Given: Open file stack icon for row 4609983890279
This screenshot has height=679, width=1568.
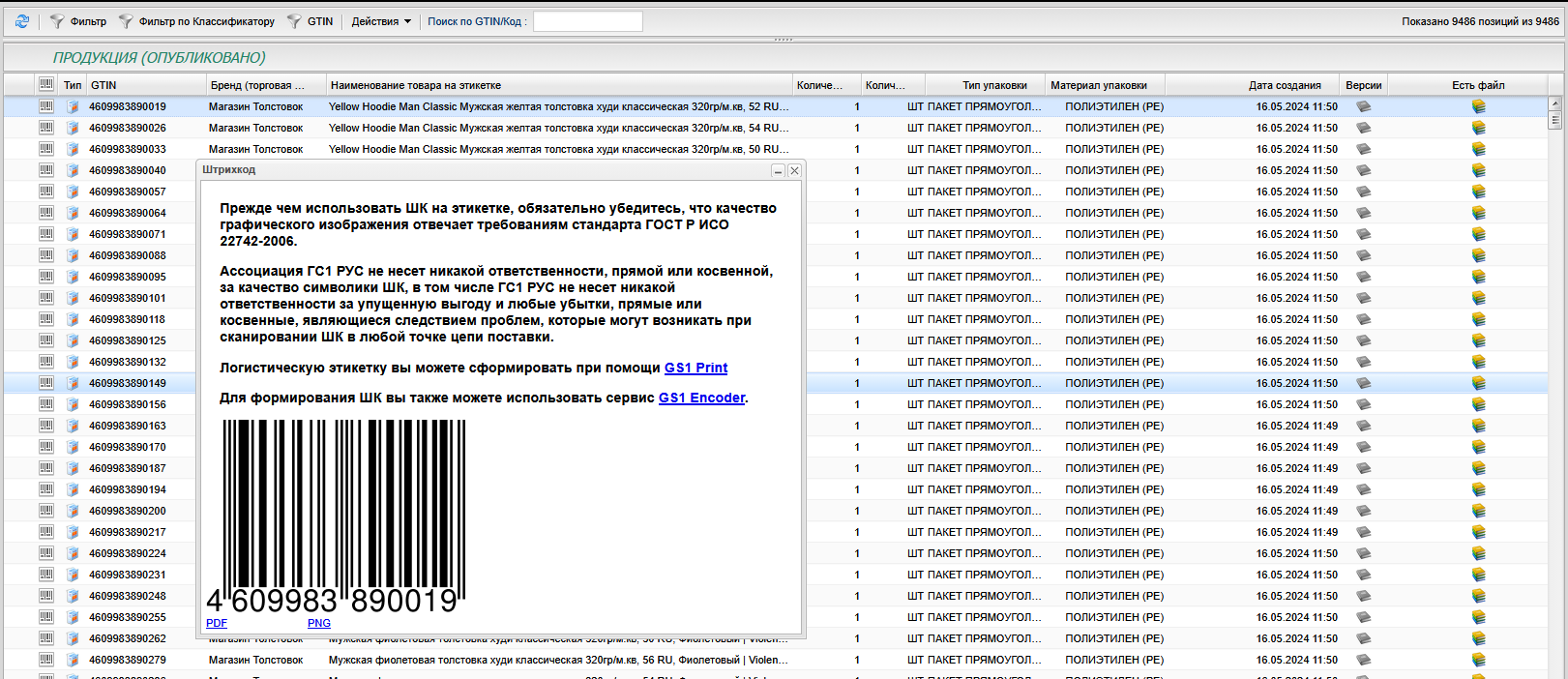Looking at the screenshot, I should [1478, 660].
